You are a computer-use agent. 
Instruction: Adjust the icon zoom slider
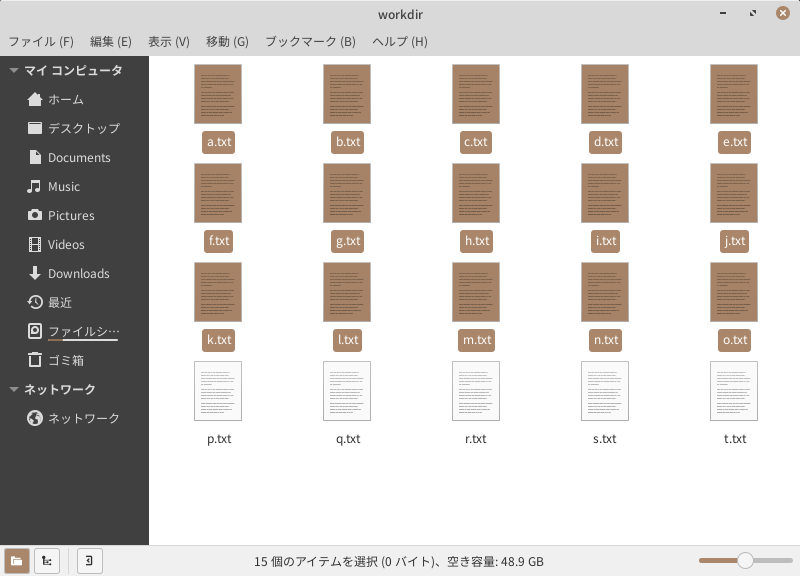(x=745, y=560)
